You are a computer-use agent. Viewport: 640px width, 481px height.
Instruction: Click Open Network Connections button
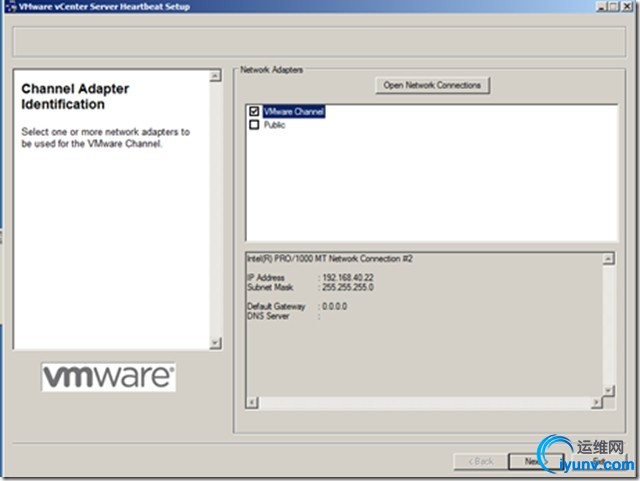[432, 85]
